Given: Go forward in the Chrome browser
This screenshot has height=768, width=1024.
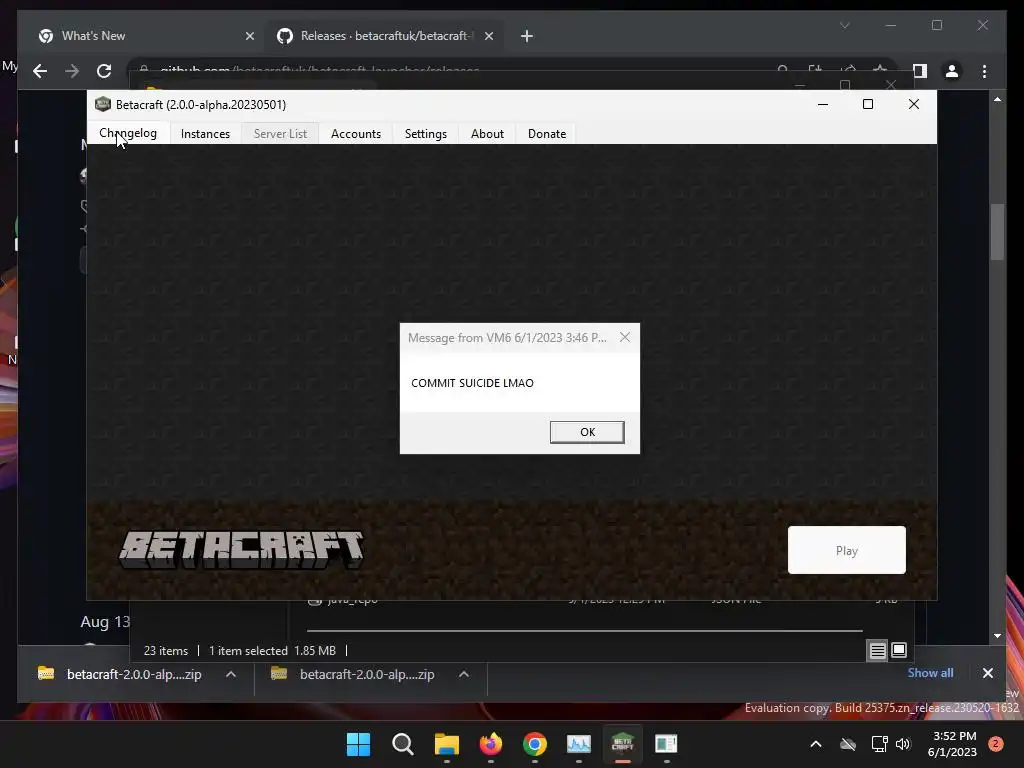Looking at the screenshot, I should 72,71.
